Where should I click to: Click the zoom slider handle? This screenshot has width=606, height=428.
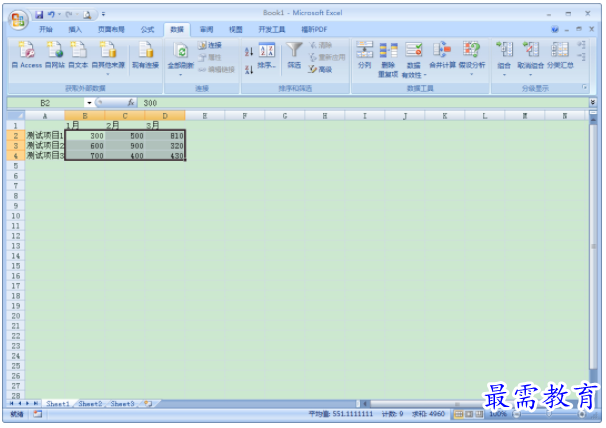coord(549,414)
